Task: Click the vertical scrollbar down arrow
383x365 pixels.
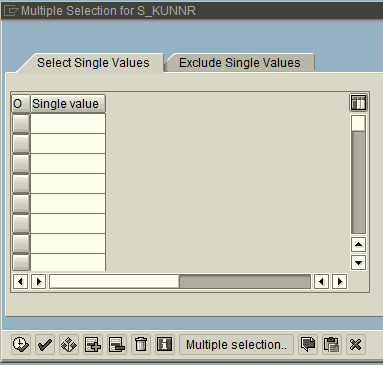Action: point(358,263)
